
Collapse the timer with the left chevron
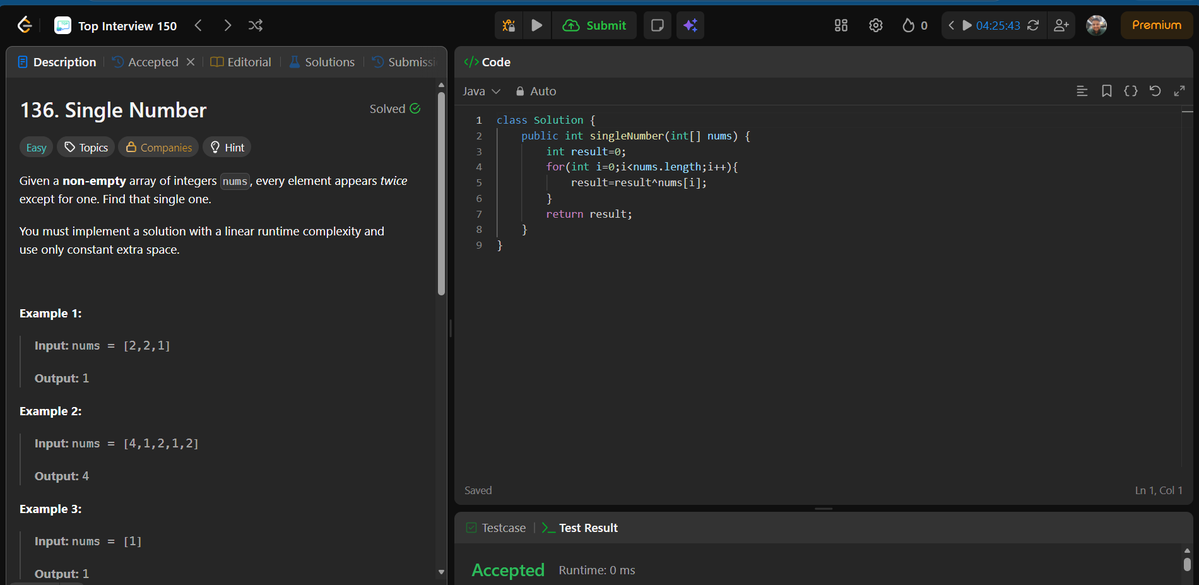(951, 25)
